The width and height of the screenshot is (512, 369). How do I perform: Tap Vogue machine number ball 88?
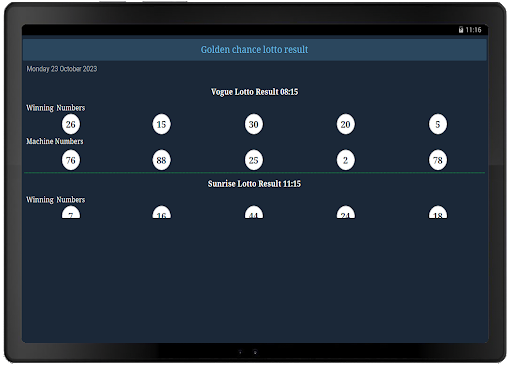tap(161, 160)
